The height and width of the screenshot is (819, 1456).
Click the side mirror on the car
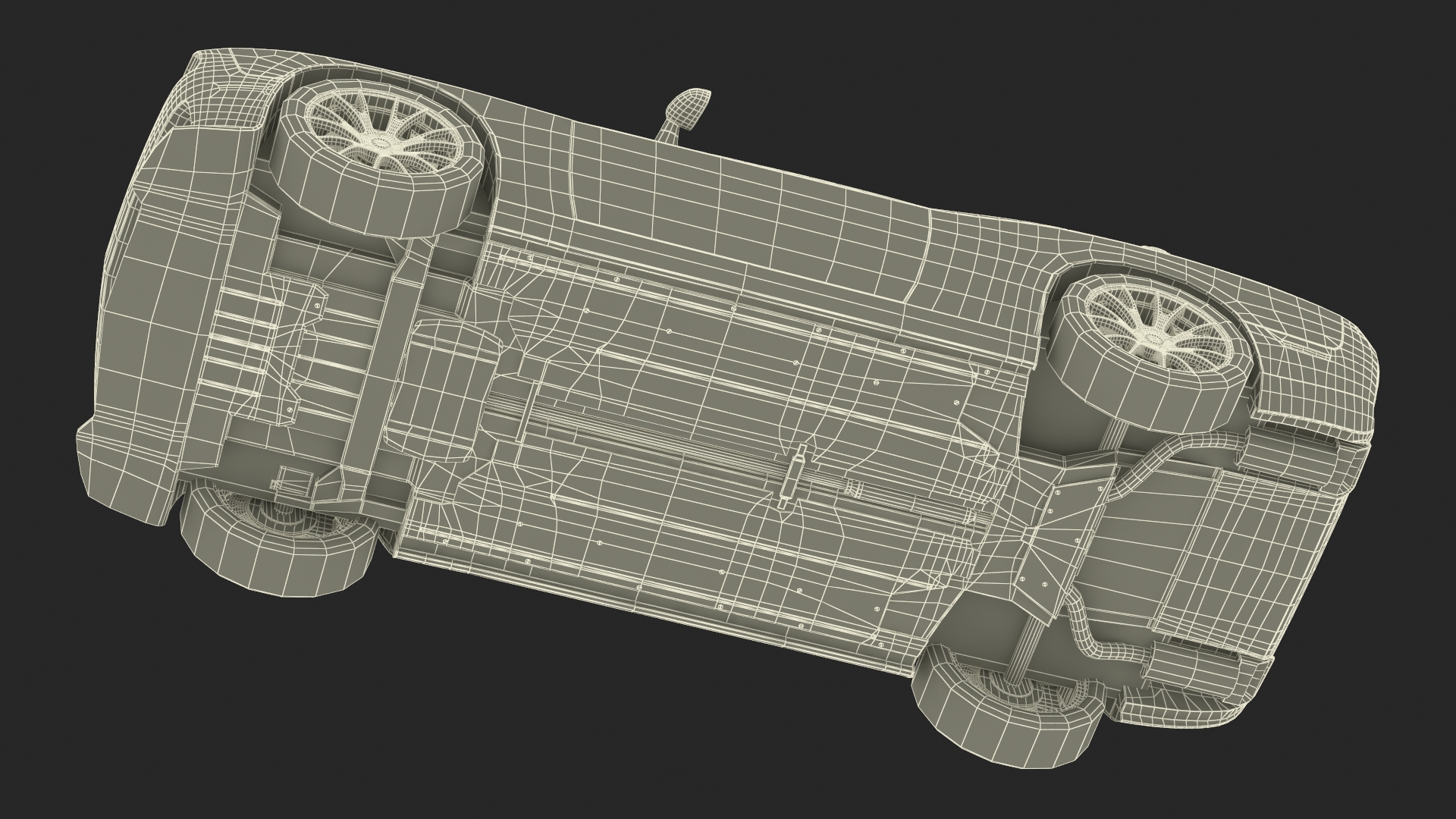click(x=687, y=108)
